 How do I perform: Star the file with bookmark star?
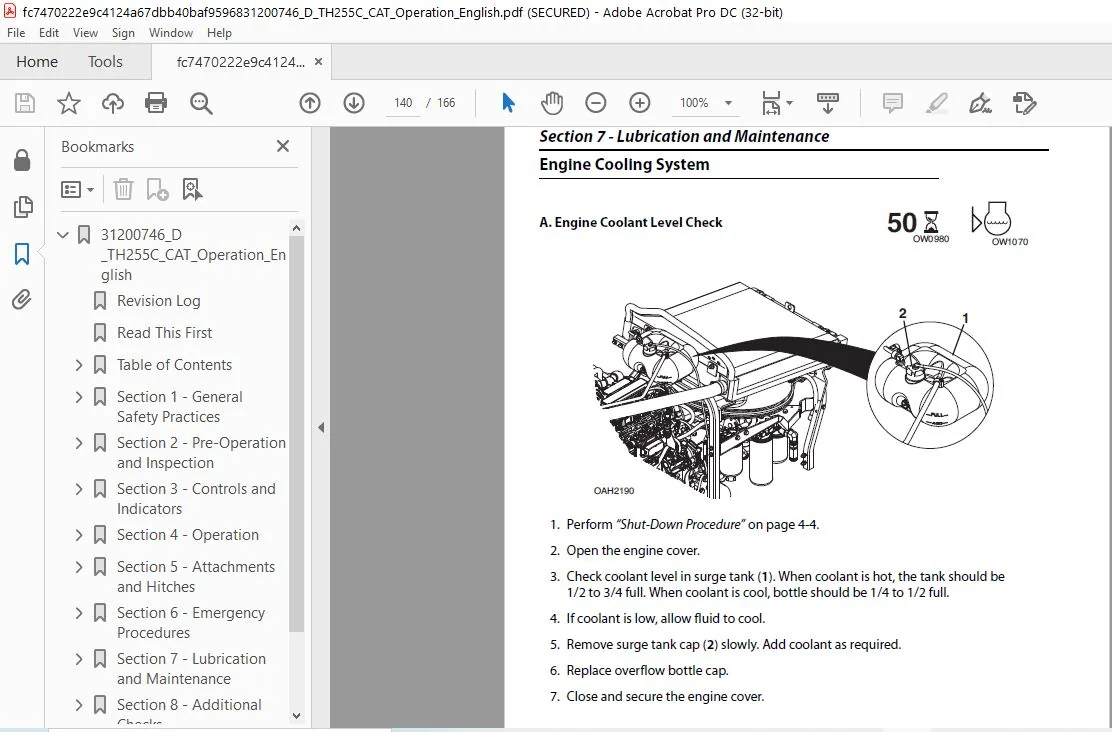click(x=69, y=103)
